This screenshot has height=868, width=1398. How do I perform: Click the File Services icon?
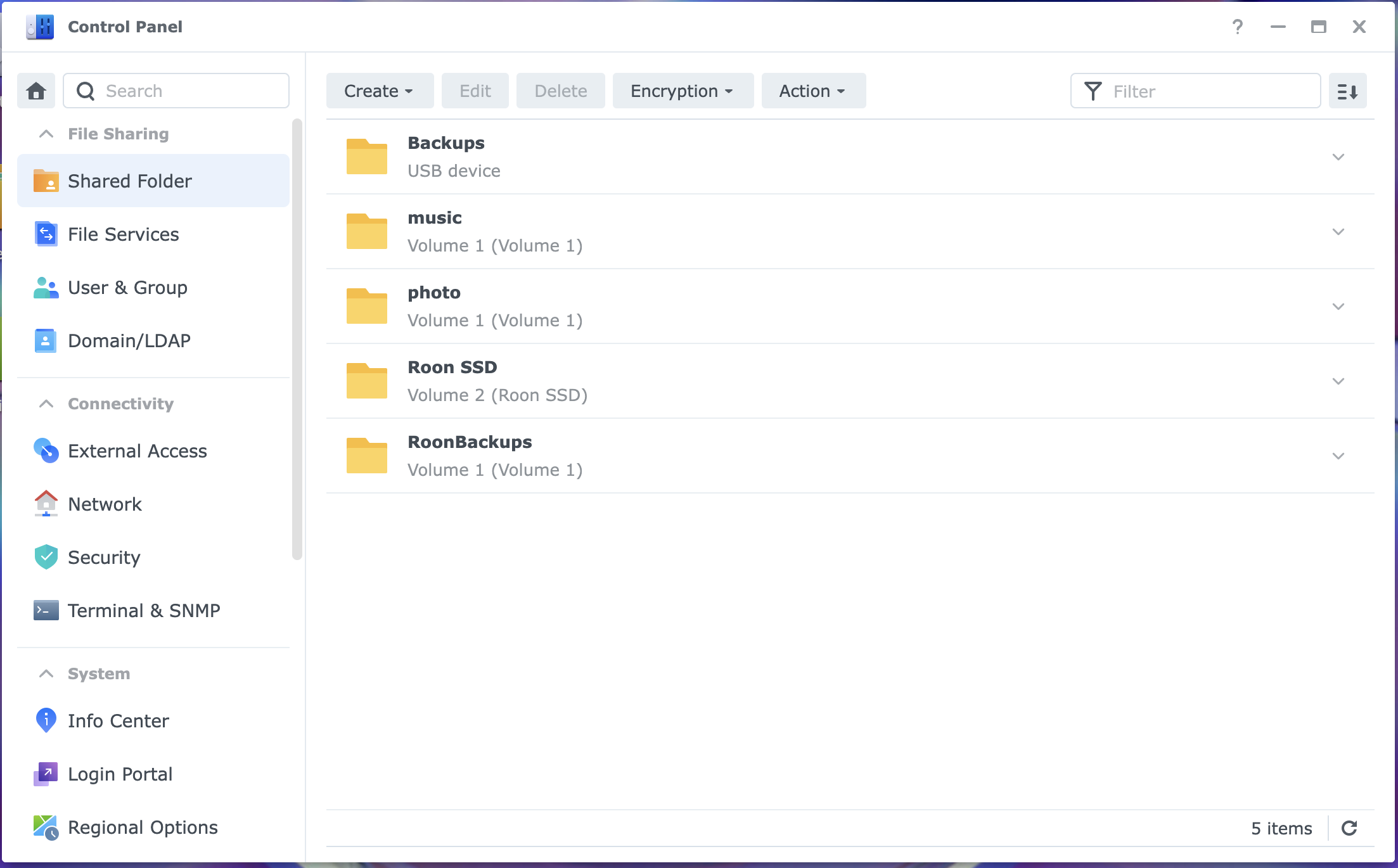(46, 234)
